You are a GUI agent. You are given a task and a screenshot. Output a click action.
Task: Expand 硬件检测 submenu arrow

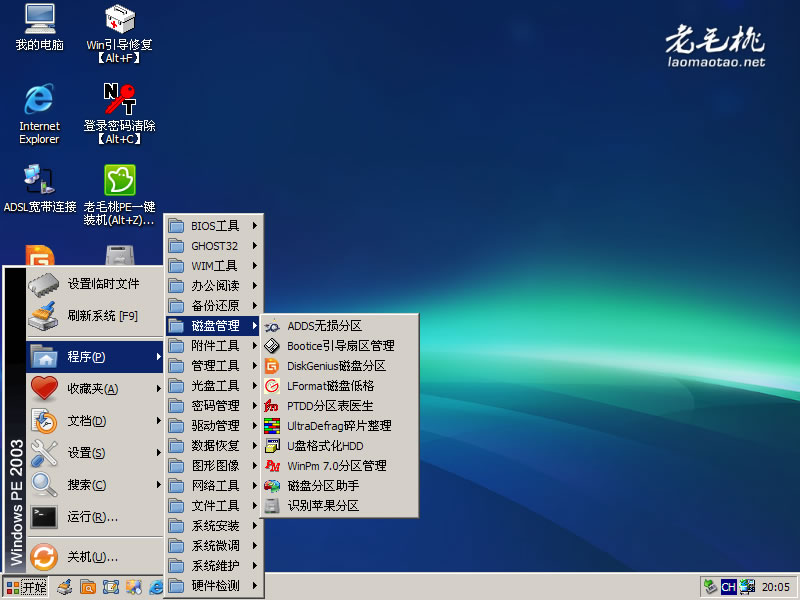point(255,586)
